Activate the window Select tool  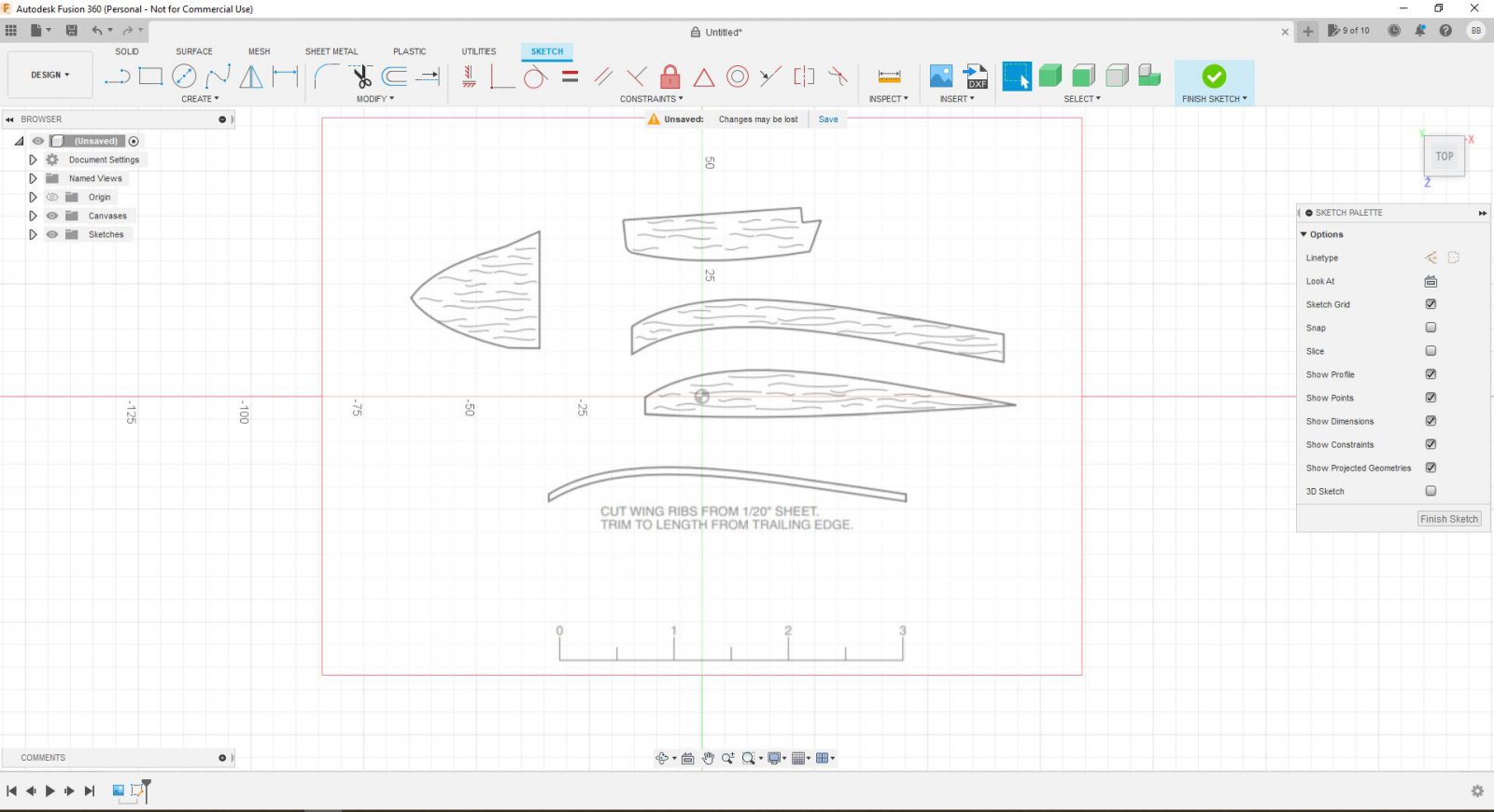point(1017,77)
